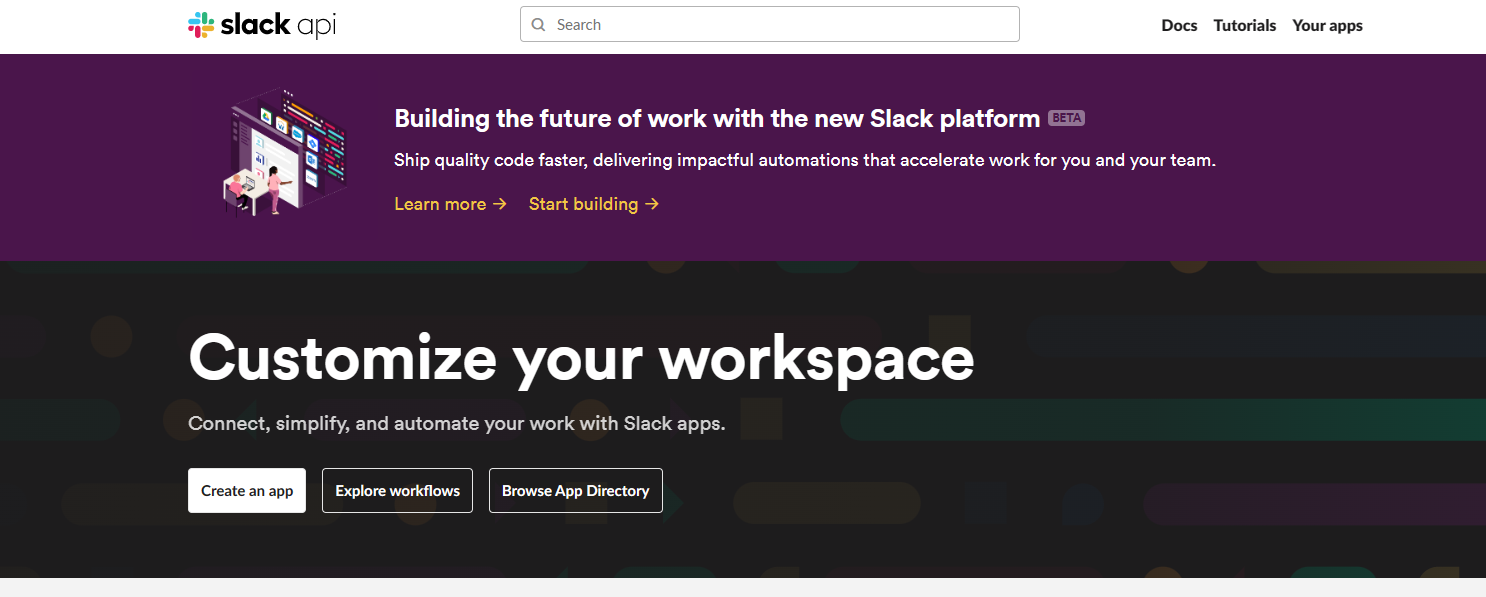The height and width of the screenshot is (597, 1486).
Task: Focus the Search input field
Action: (769, 24)
